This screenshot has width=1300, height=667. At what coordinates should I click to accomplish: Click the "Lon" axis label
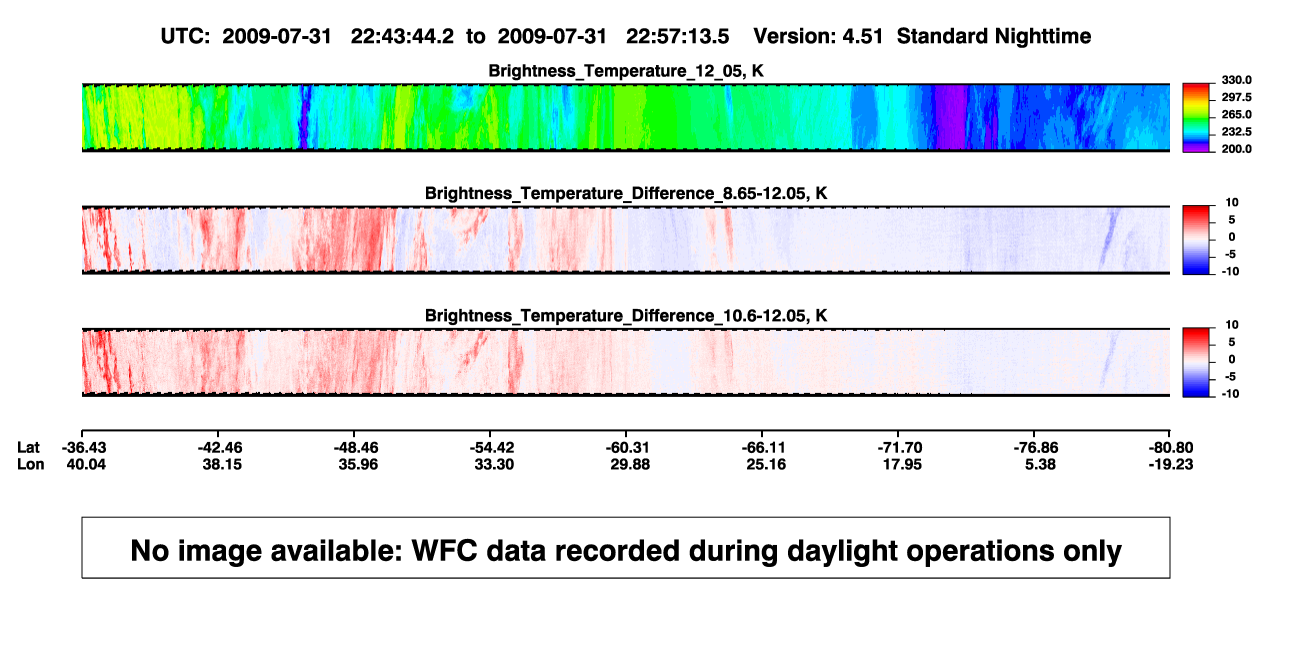pyautogui.click(x=31, y=464)
